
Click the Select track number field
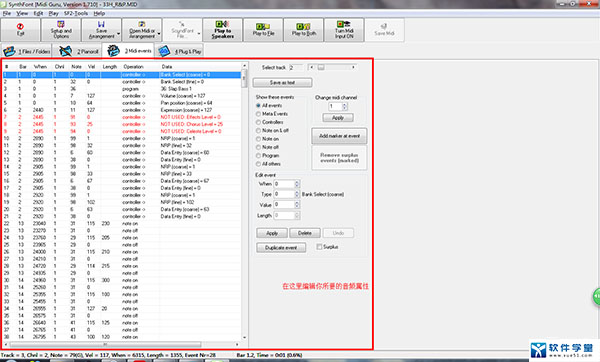[x=295, y=67]
